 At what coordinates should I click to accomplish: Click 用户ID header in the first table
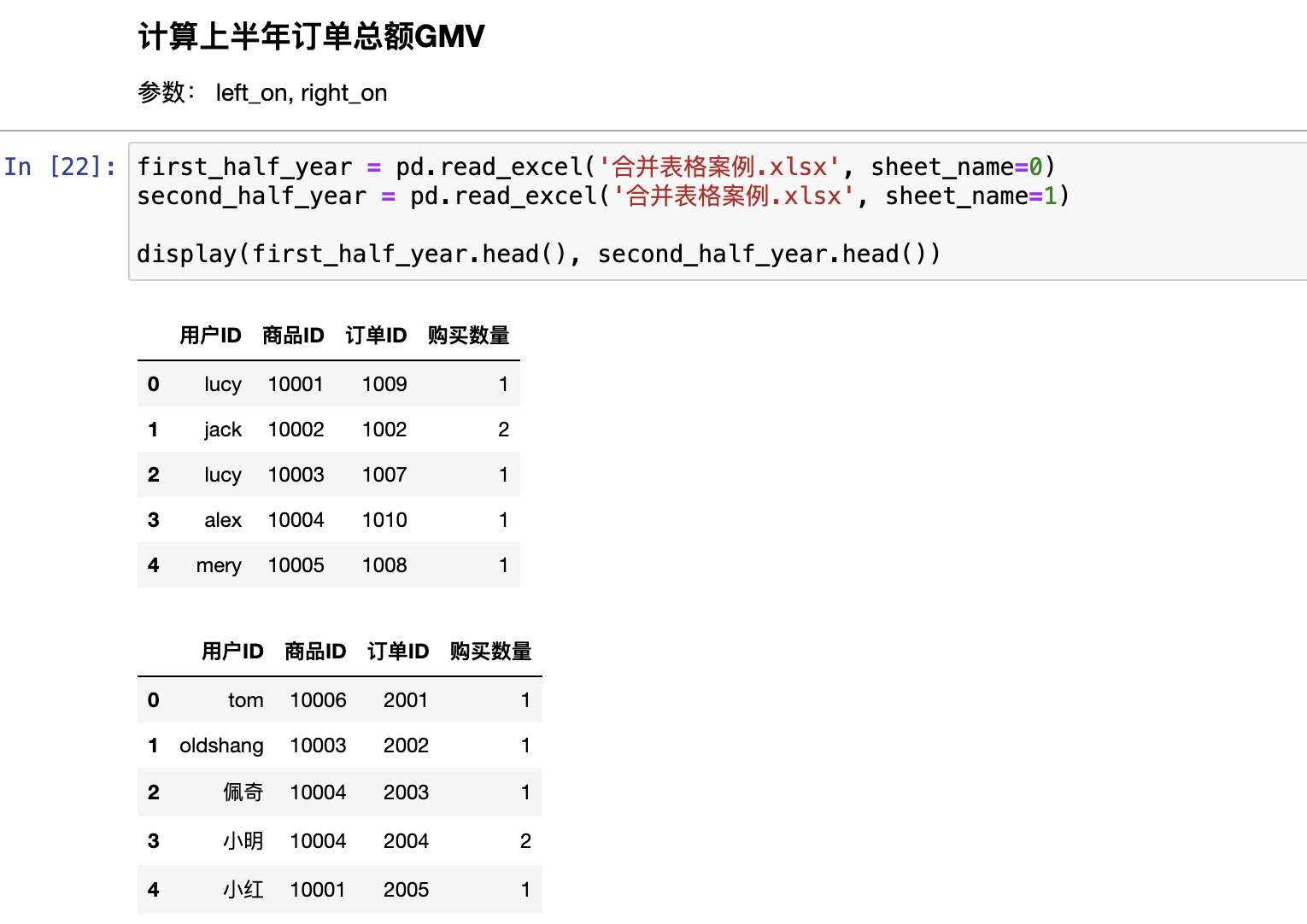click(210, 336)
